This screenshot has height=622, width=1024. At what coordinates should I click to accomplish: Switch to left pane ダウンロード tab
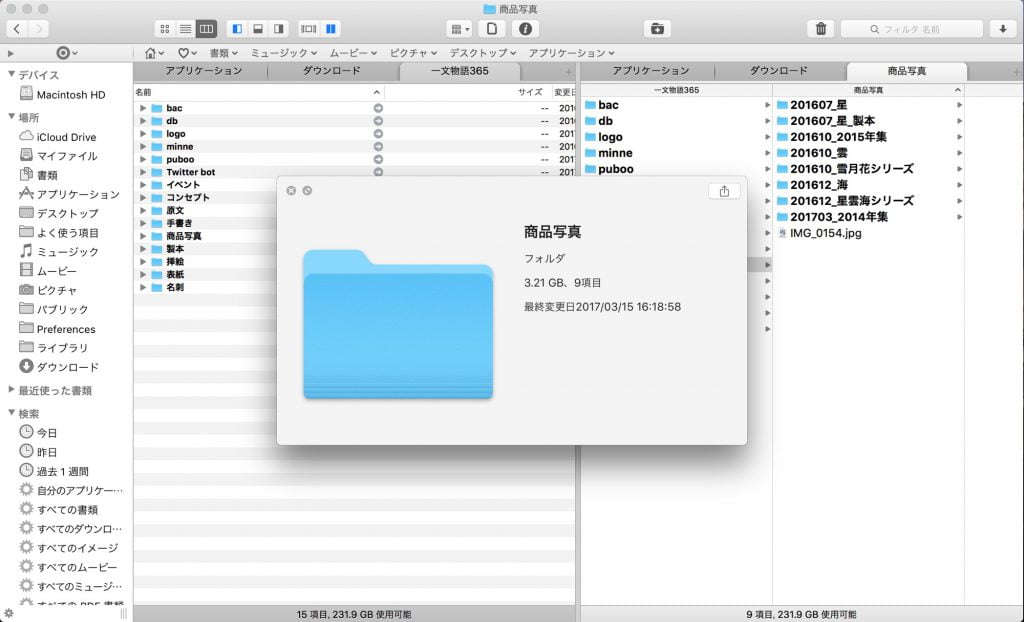(x=331, y=71)
